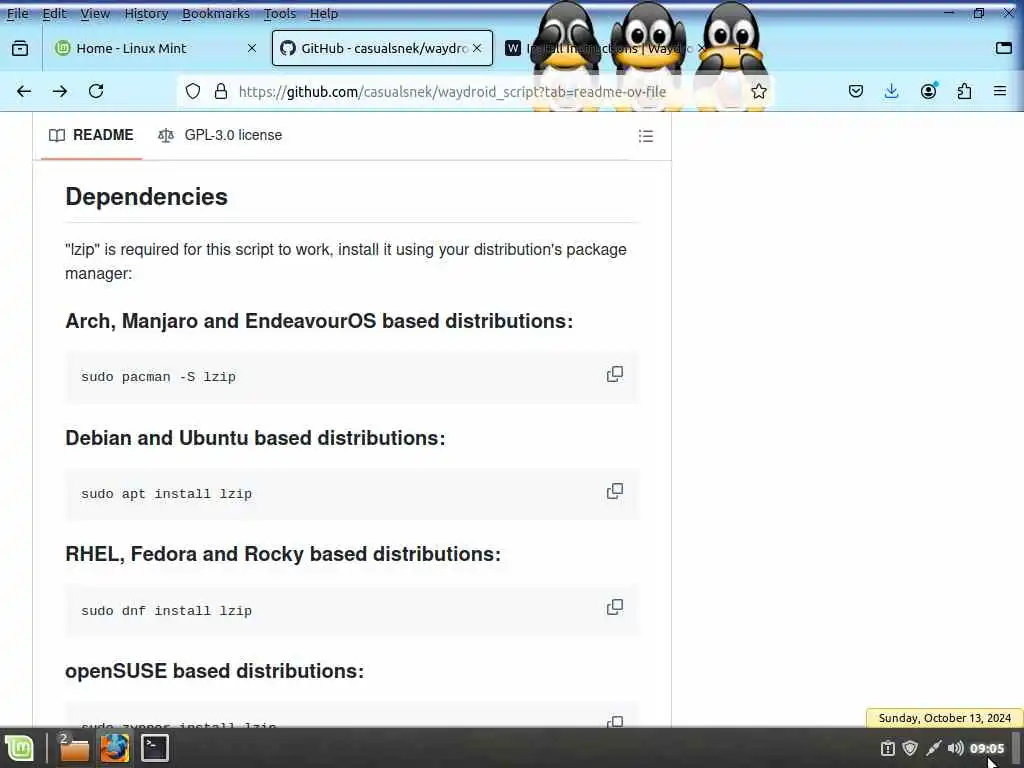Image resolution: width=1024 pixels, height=768 pixels.
Task: Open the Linux Mint start menu
Action: coord(19,748)
